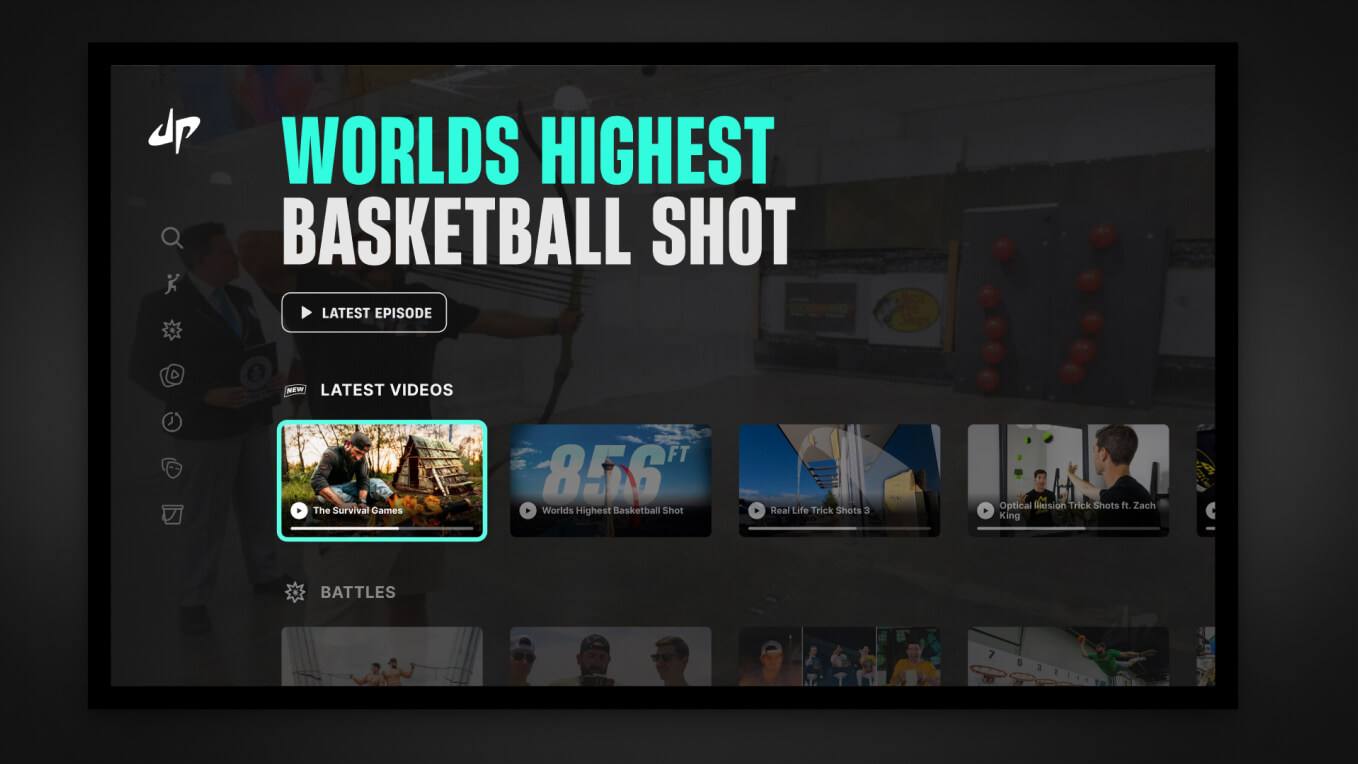
Task: Click the Dude Perfect logo
Action: tap(174, 132)
